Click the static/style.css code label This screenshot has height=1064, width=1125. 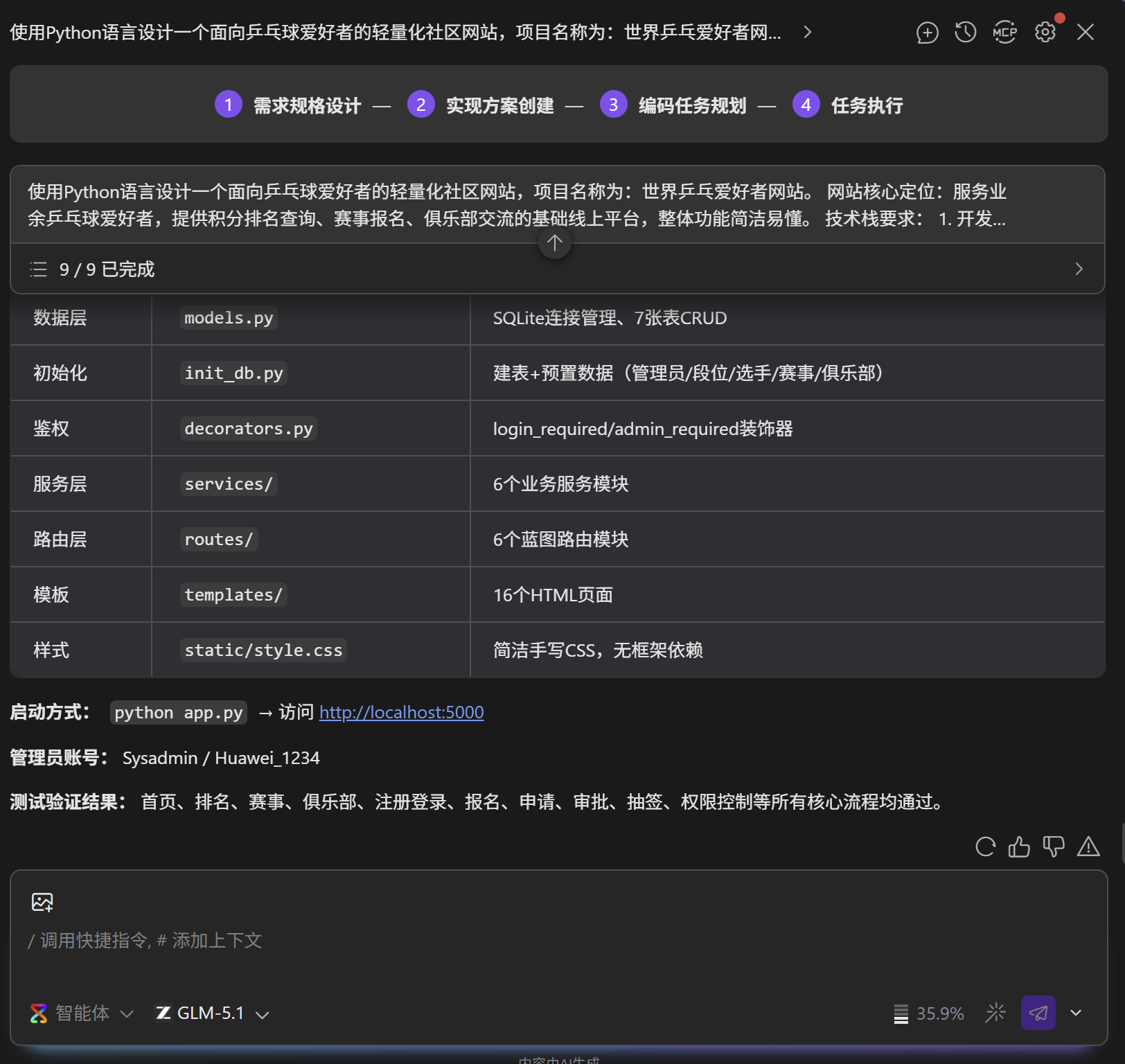point(263,650)
